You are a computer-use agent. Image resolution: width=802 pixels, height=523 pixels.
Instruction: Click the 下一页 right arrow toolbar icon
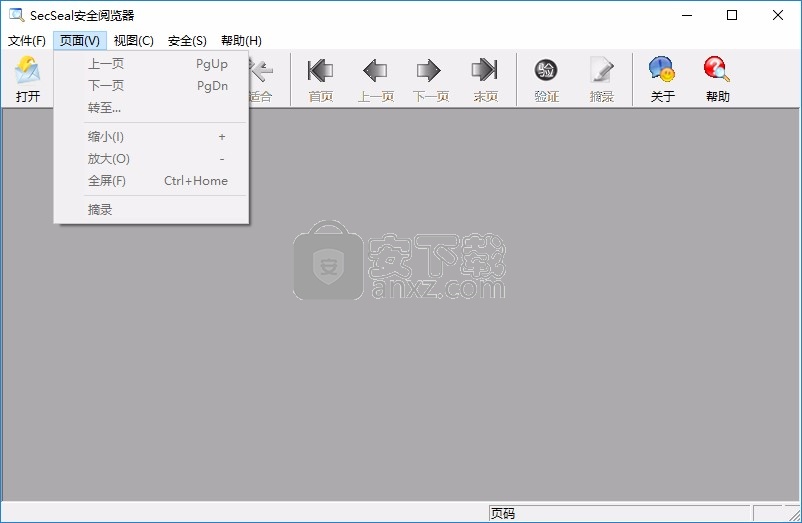[429, 71]
